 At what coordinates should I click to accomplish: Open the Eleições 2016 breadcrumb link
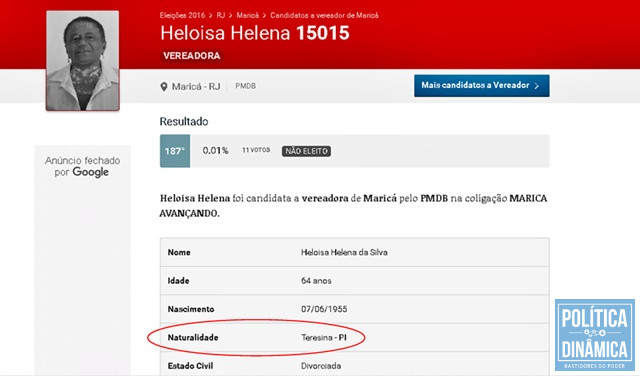(x=182, y=16)
